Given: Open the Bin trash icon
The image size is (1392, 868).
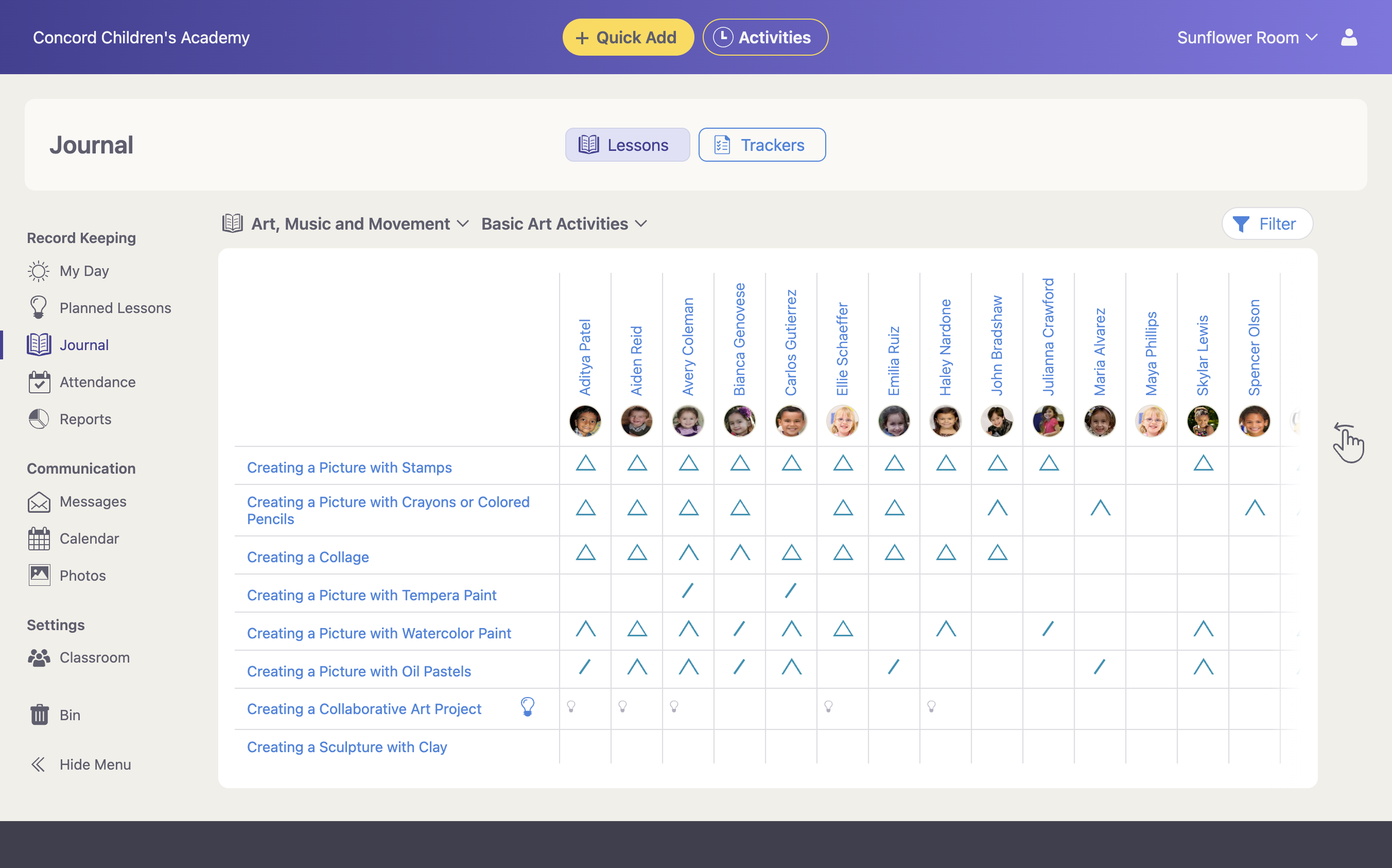Looking at the screenshot, I should coord(38,715).
